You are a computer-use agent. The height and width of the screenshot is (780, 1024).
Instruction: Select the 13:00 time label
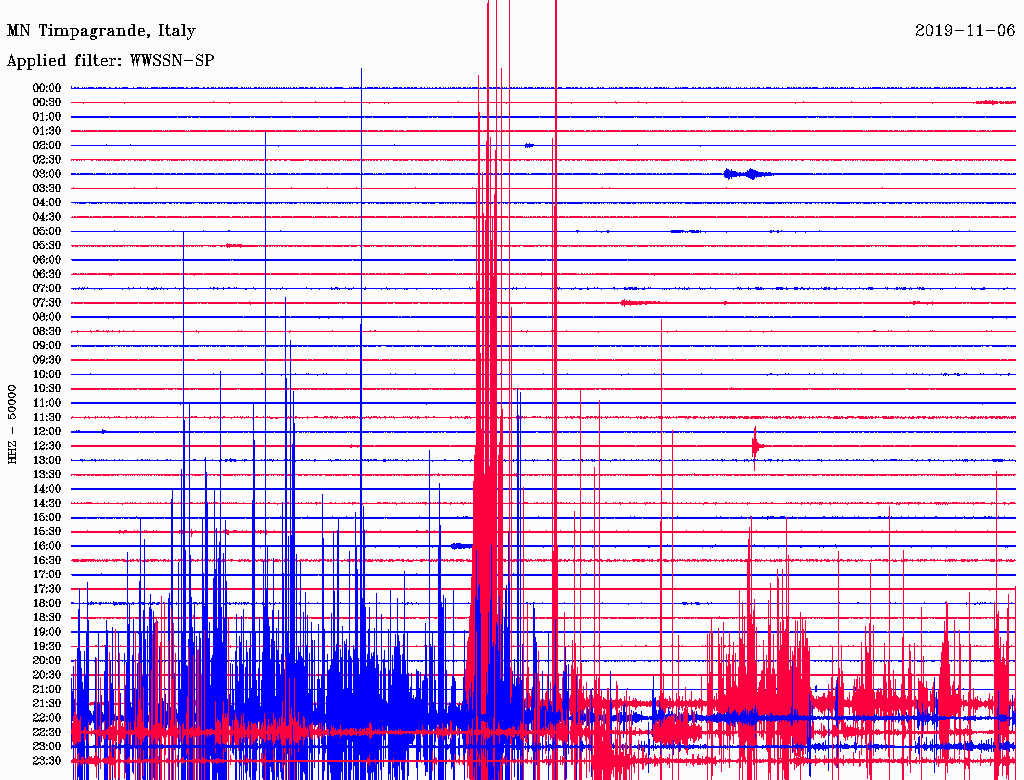[47, 460]
